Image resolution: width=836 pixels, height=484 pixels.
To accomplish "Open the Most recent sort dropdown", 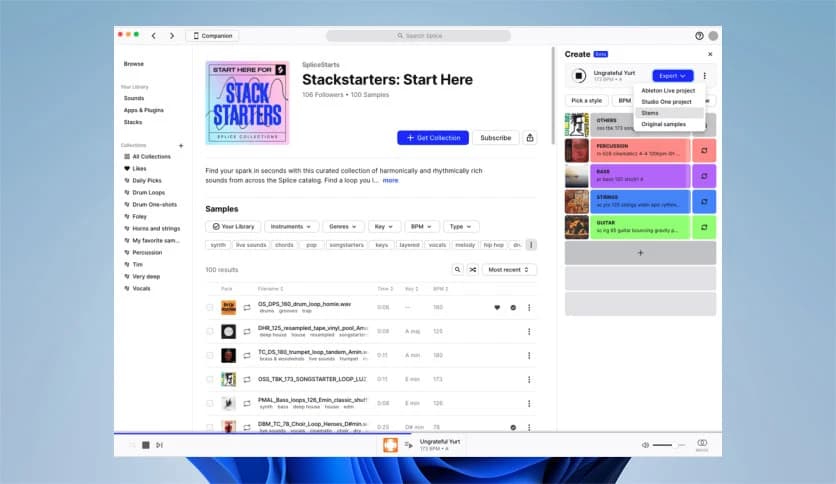I will point(509,270).
